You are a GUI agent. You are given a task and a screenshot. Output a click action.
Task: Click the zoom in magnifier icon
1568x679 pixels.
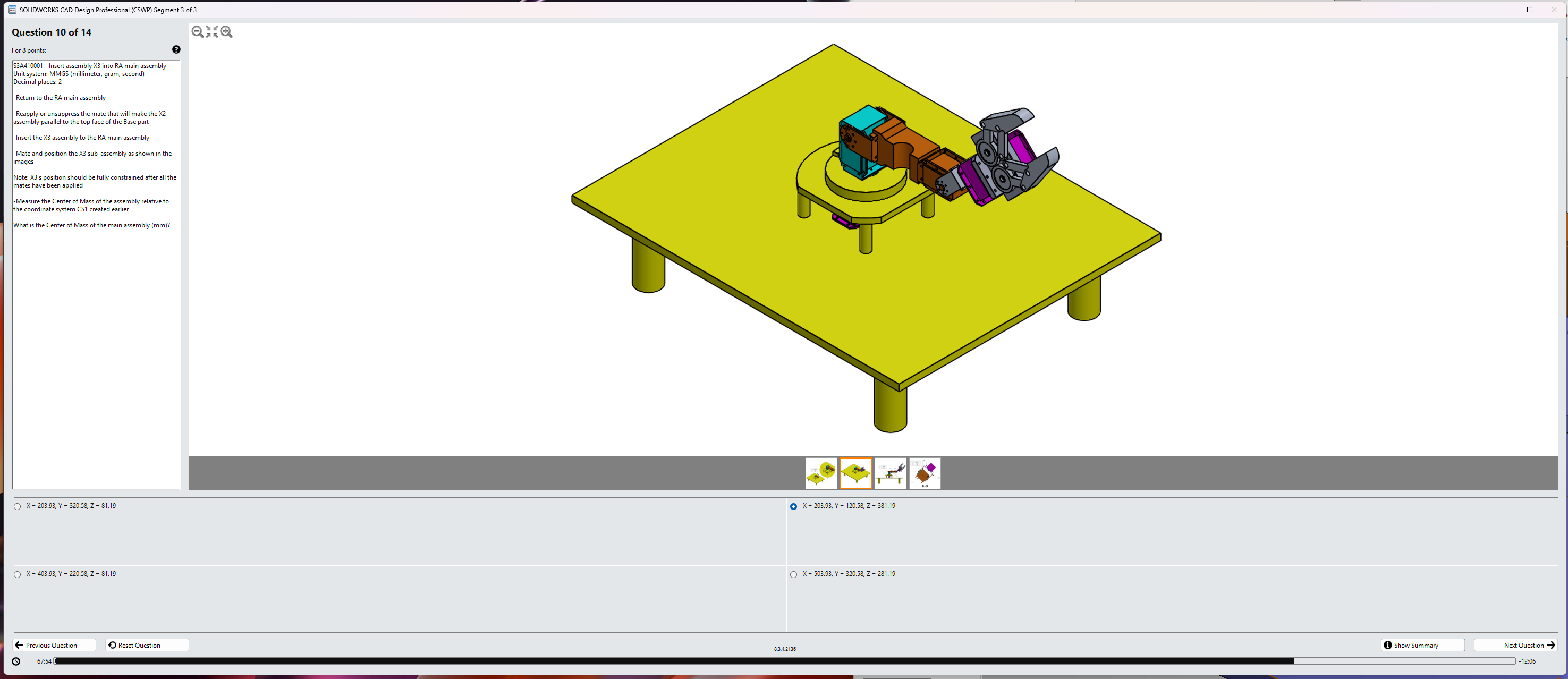point(226,32)
